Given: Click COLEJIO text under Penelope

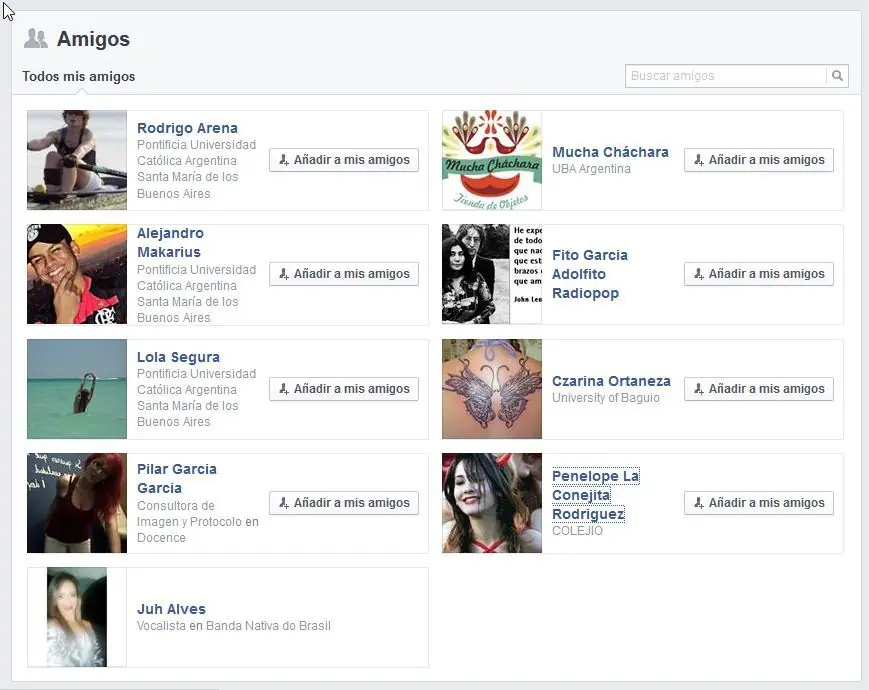Looking at the screenshot, I should coord(577,531).
